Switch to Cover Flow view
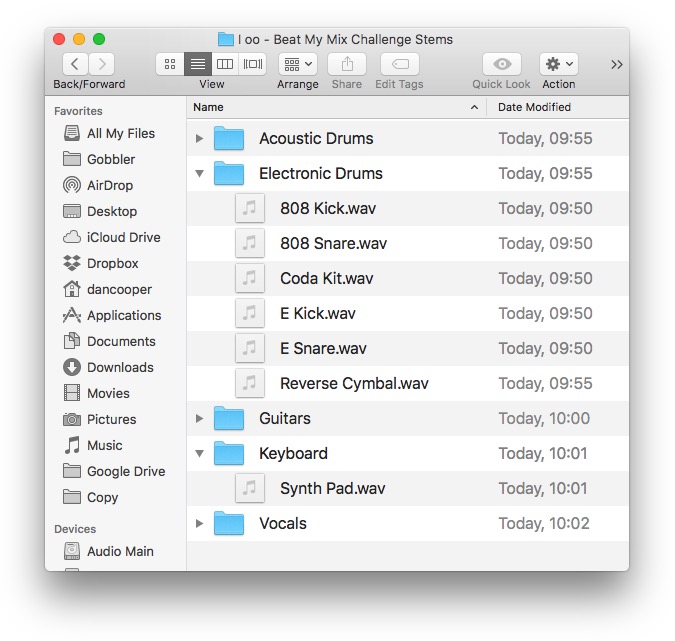 253,64
